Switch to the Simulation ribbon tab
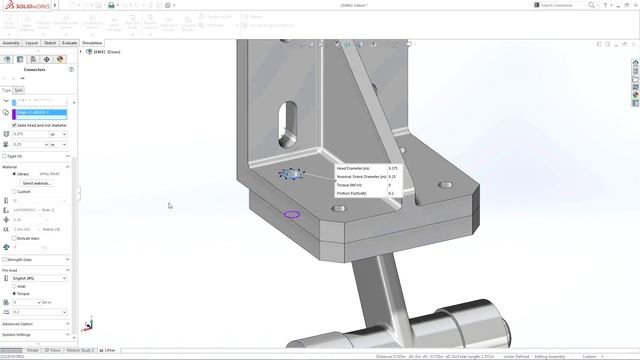The image size is (640, 360). 92,43
